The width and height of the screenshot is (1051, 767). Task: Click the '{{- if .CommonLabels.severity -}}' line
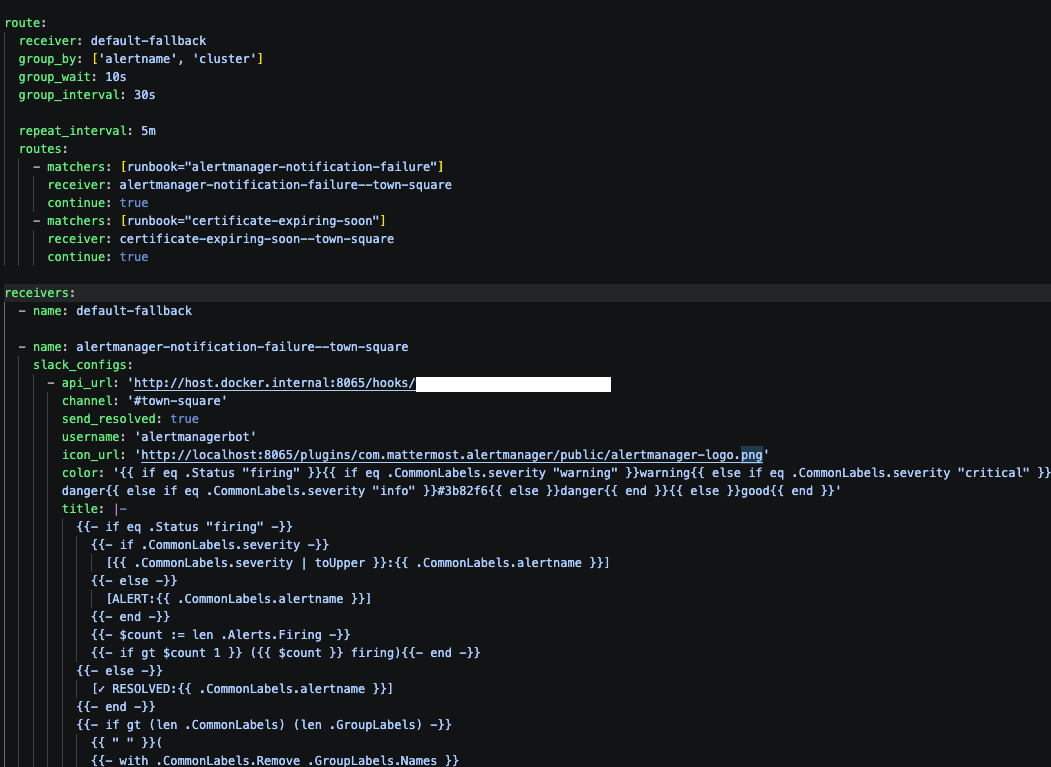[210, 545]
